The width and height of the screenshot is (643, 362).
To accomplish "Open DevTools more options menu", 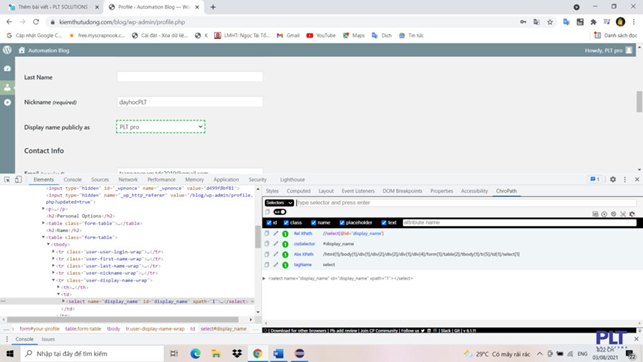I will point(625,180).
